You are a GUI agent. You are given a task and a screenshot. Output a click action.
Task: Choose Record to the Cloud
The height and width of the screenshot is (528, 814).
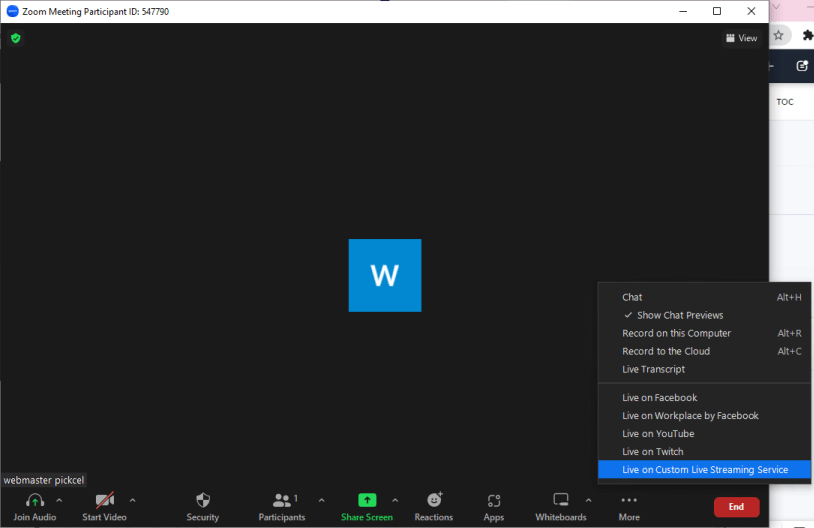pyautogui.click(x=704, y=351)
